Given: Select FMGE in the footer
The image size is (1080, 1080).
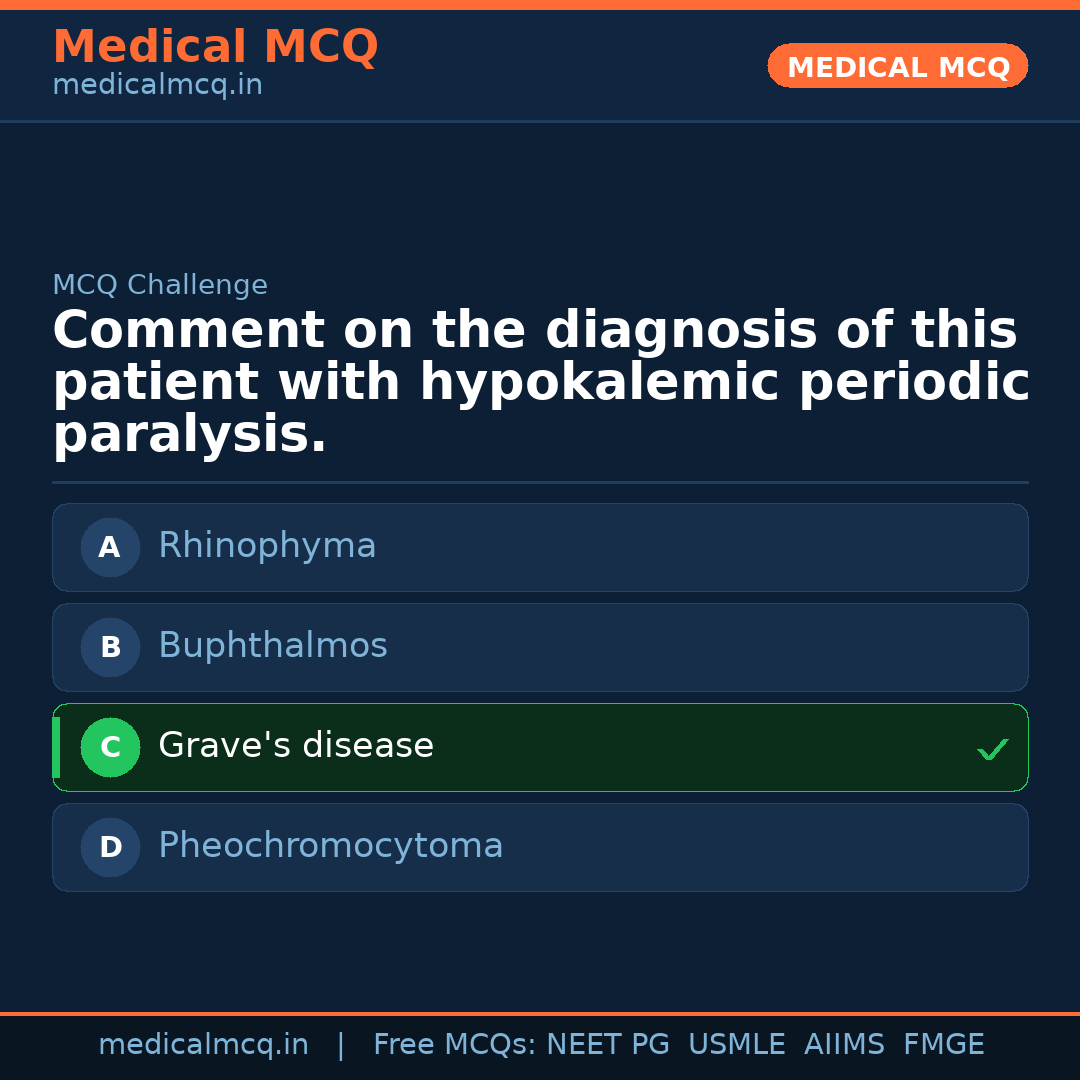Looking at the screenshot, I should (x=943, y=1045).
